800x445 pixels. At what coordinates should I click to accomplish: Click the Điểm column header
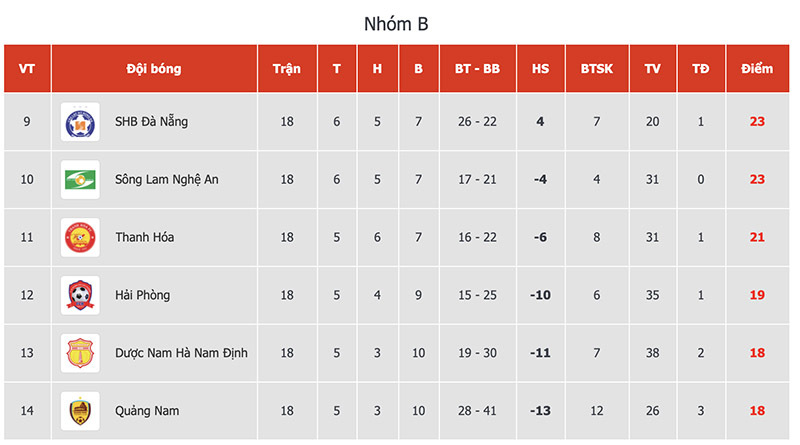click(x=757, y=69)
